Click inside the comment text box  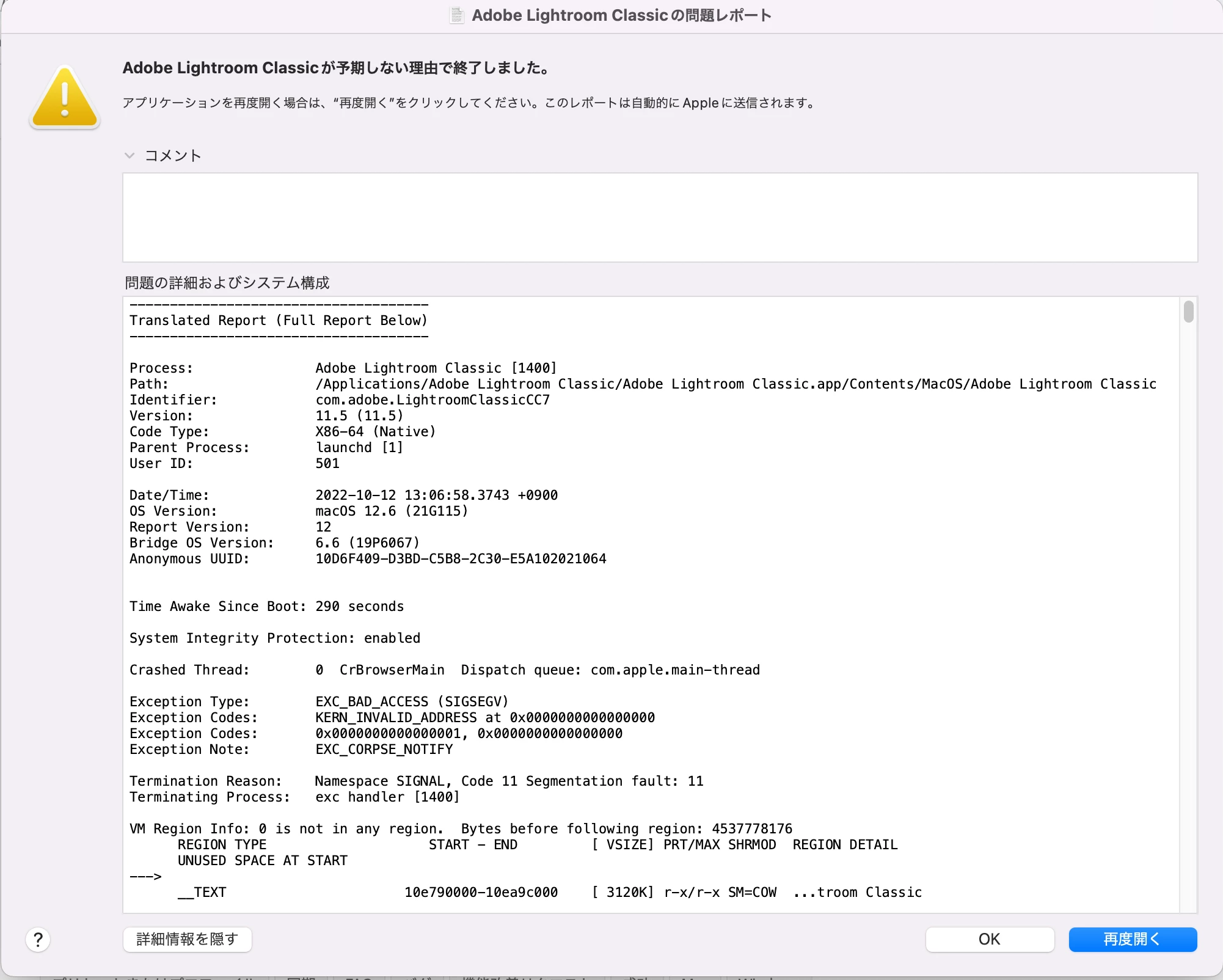tap(660, 218)
